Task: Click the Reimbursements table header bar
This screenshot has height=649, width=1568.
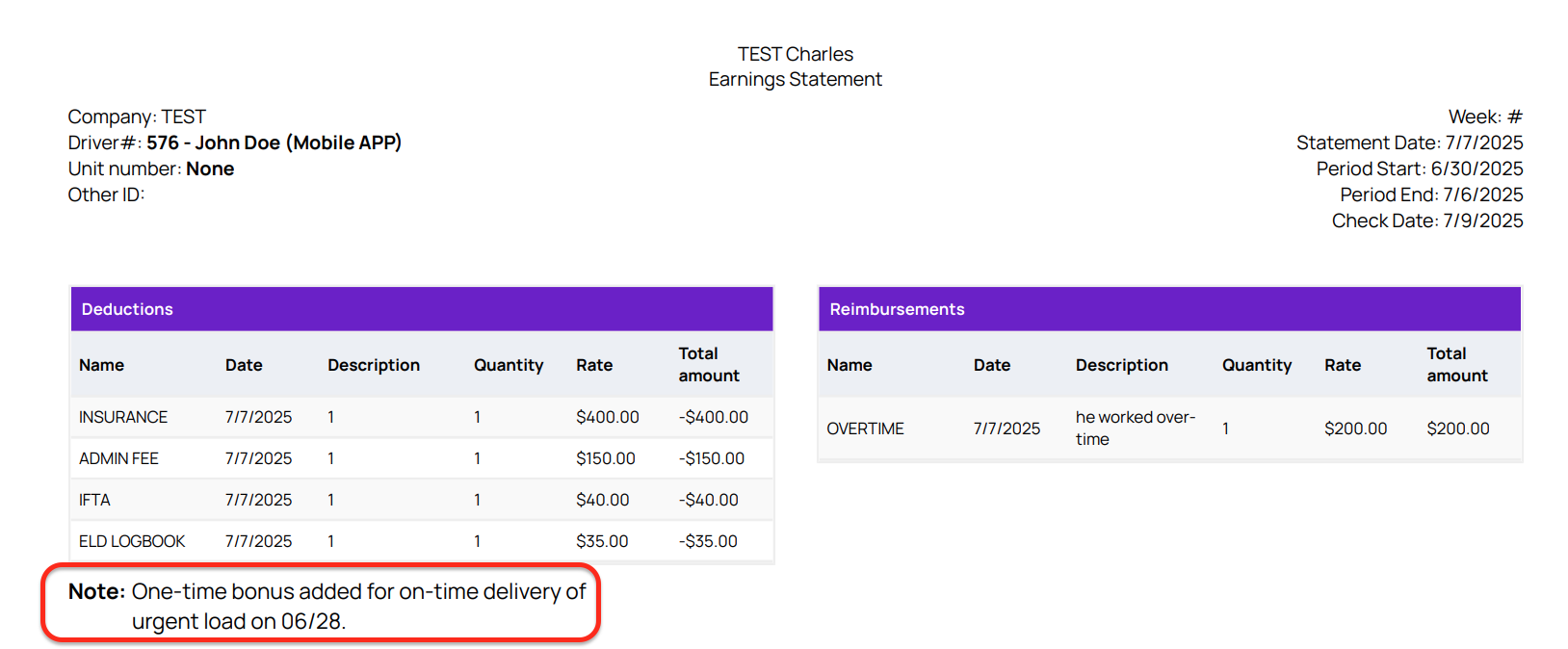Action: 1168,309
